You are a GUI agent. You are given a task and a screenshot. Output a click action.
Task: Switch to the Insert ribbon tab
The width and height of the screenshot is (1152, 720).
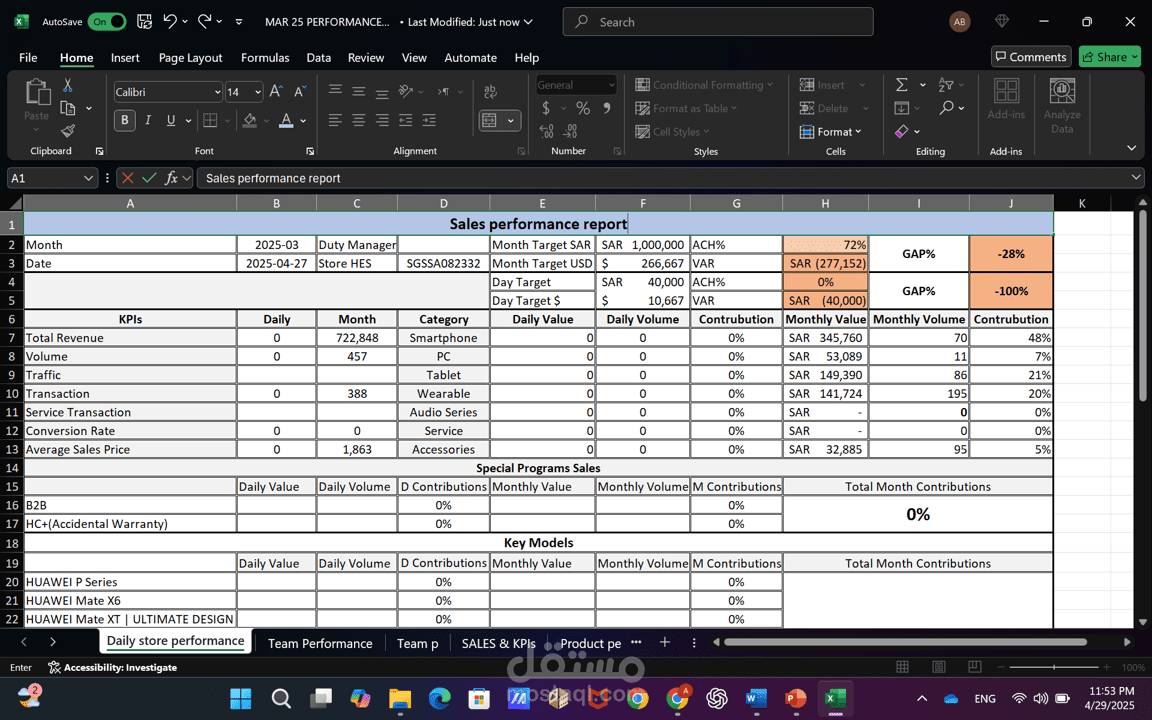(125, 57)
